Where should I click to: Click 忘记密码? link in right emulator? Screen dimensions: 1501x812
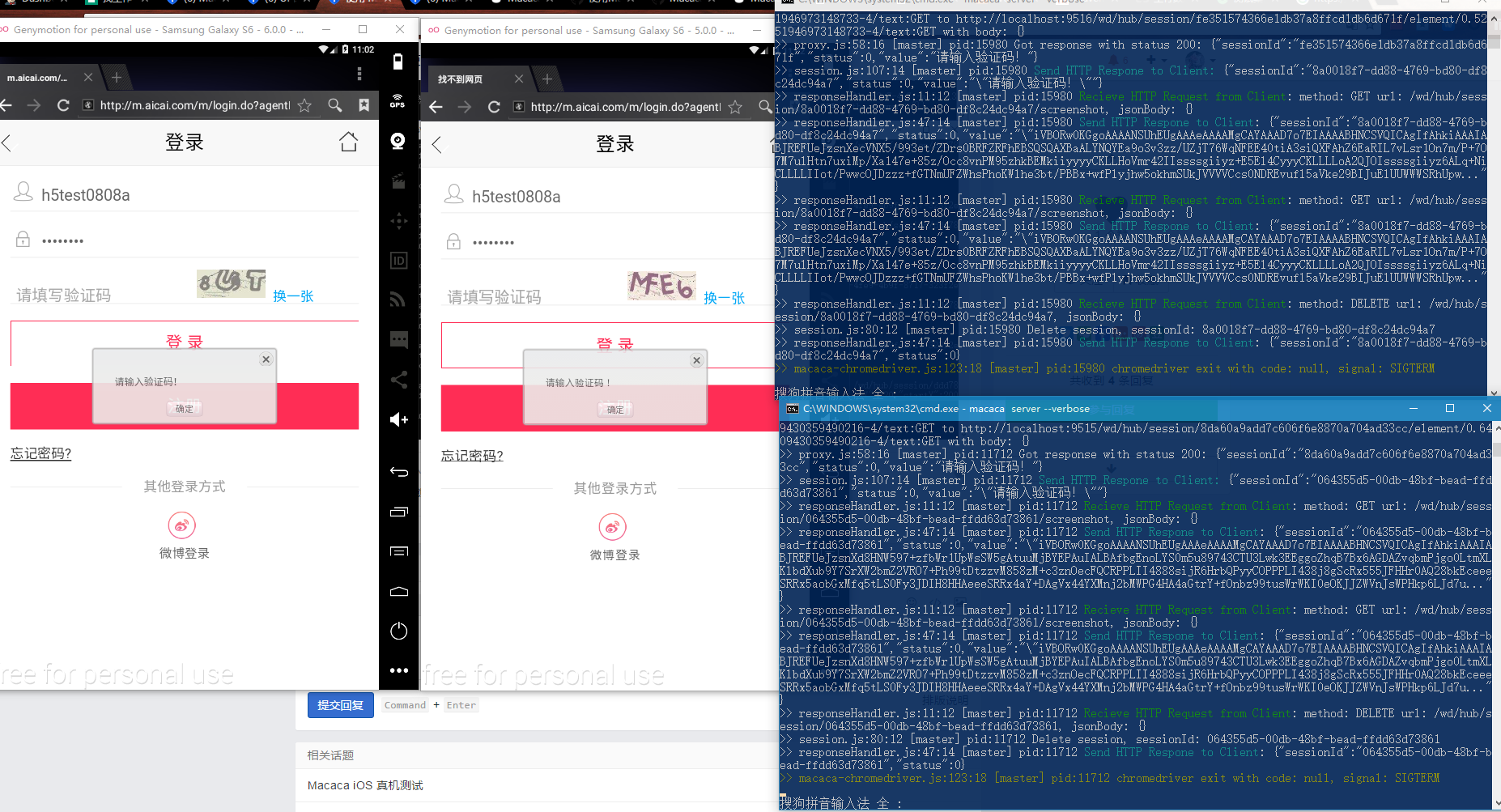[472, 456]
